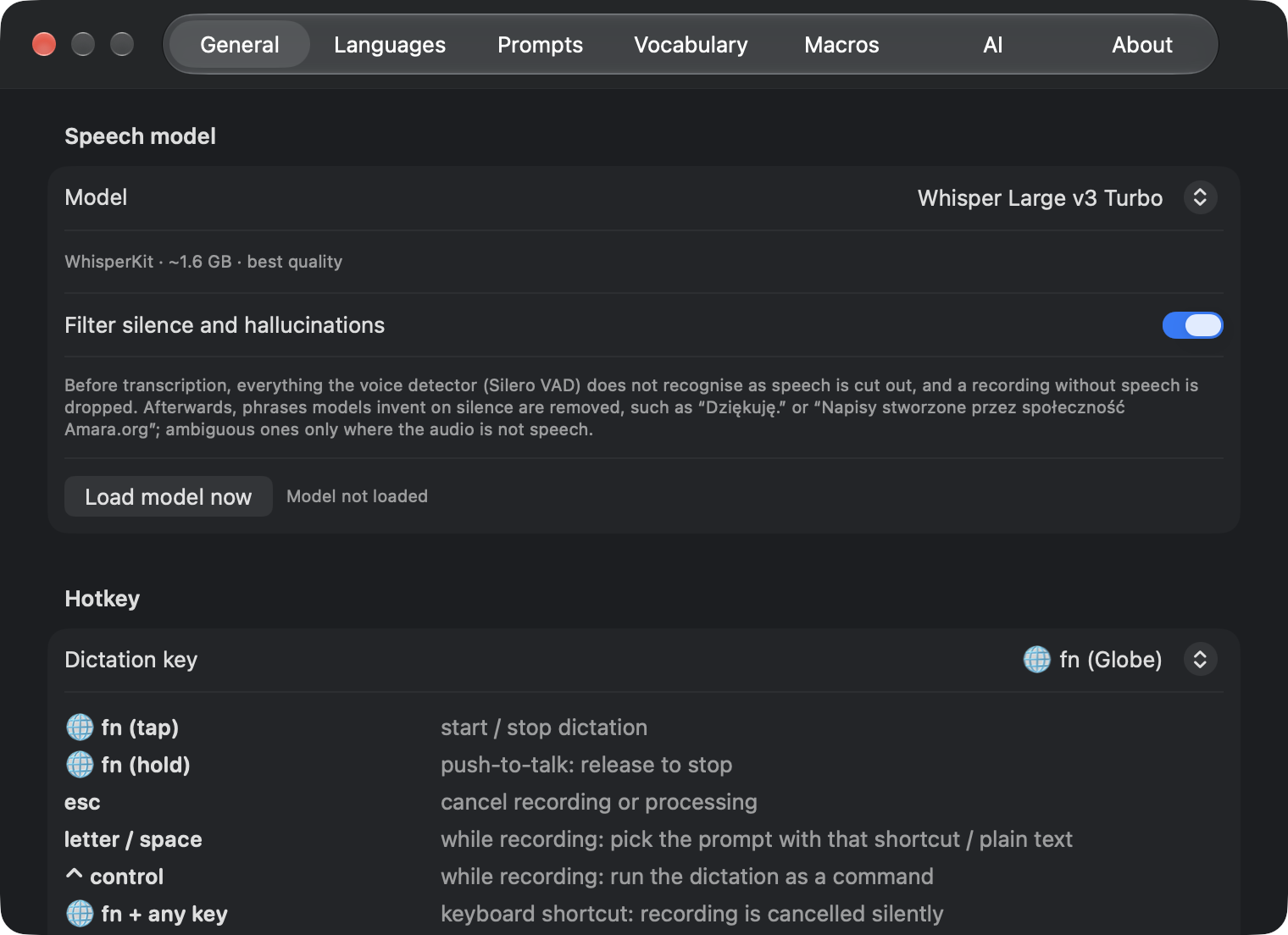This screenshot has height=935, width=1288.
Task: Click start / stop dictation description
Action: [x=544, y=728]
